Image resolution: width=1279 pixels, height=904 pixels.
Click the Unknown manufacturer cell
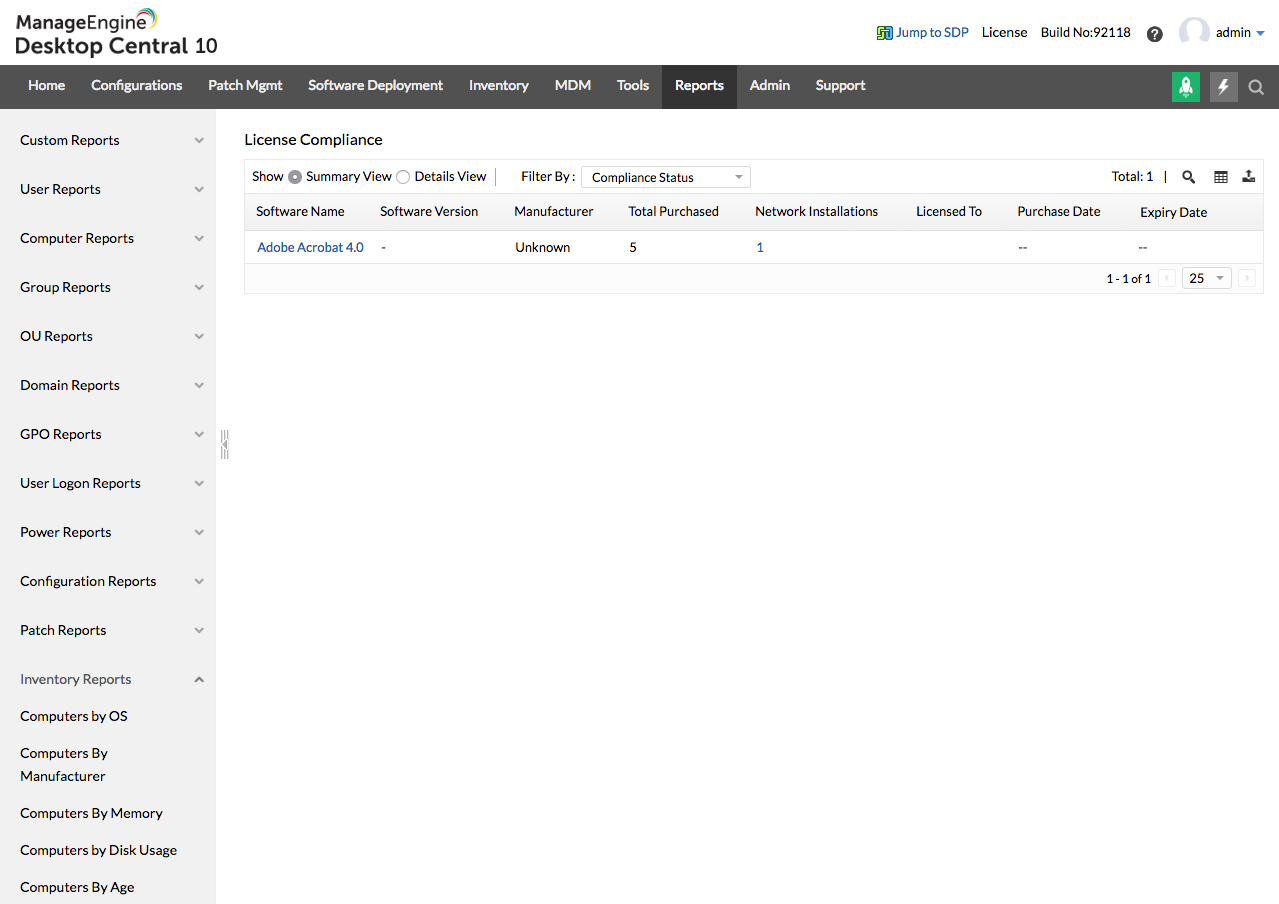(543, 247)
